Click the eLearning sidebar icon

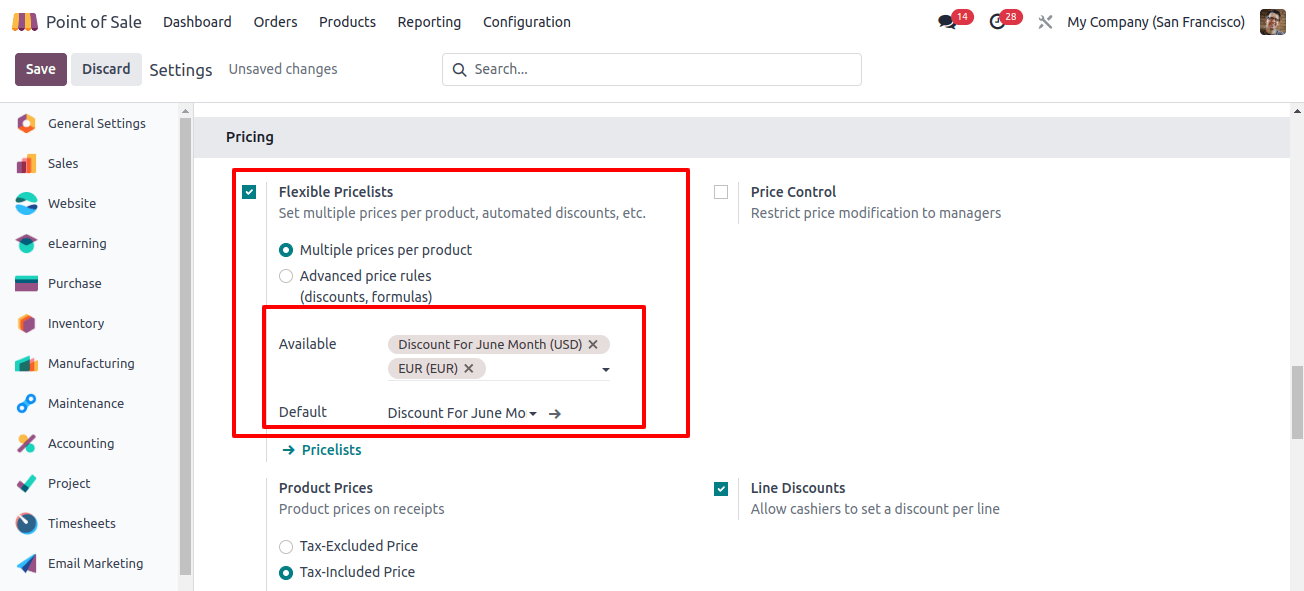27,244
